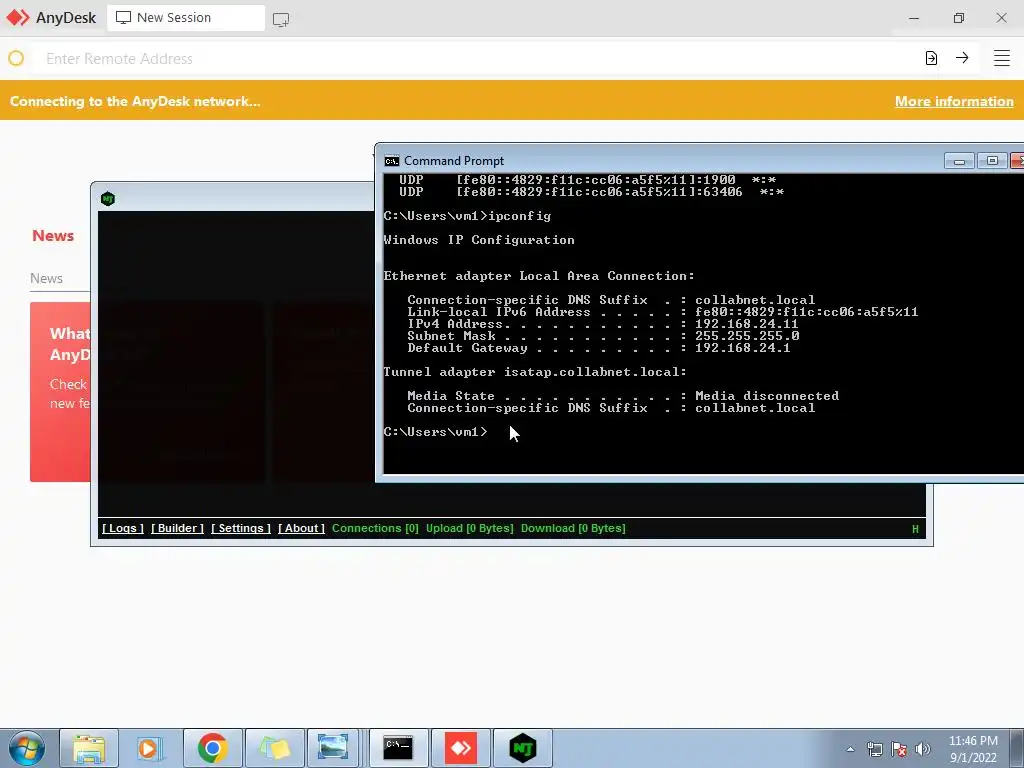Screen dimensions: 1024x768
Task: Click the ipconfig command line
Action: point(468,216)
